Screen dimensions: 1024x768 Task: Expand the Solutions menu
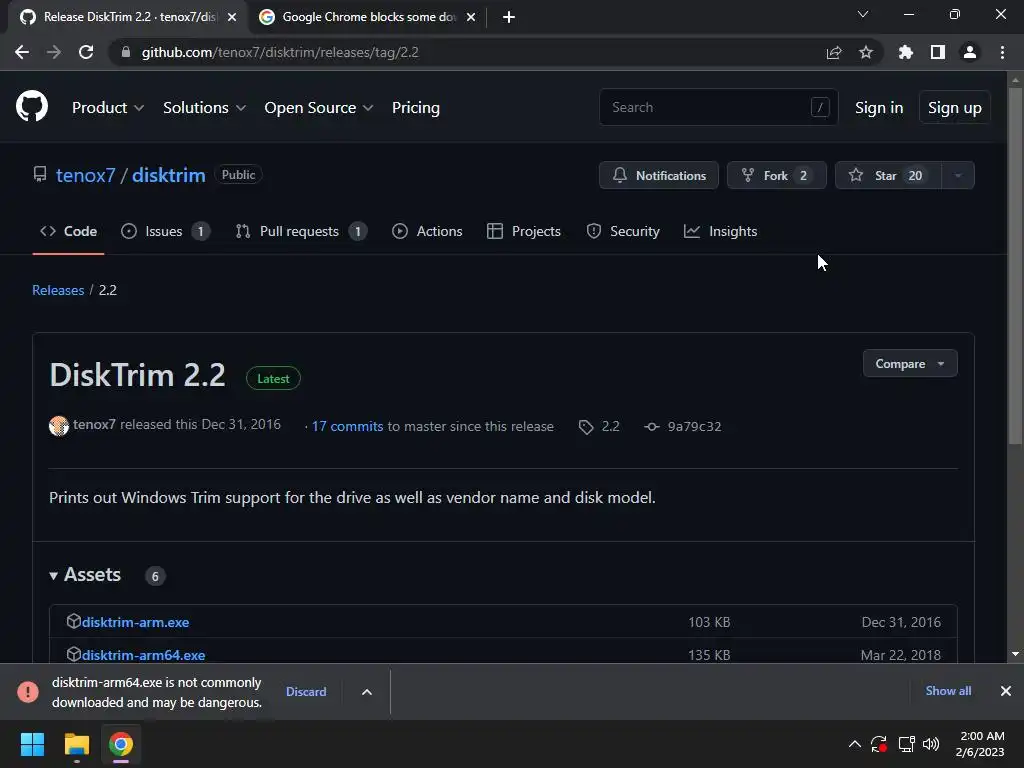(204, 107)
